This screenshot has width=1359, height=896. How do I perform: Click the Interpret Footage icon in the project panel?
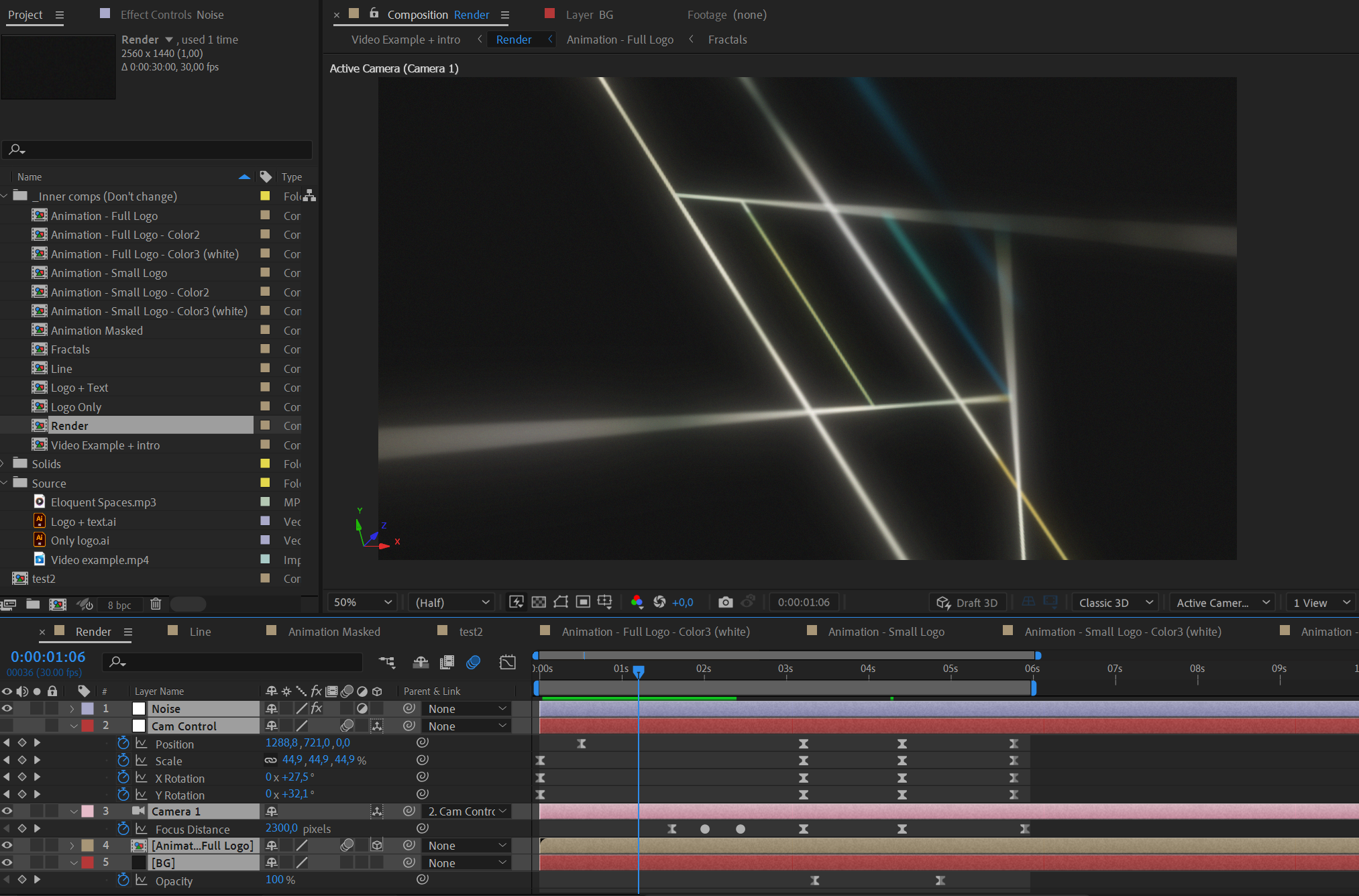tap(8, 604)
